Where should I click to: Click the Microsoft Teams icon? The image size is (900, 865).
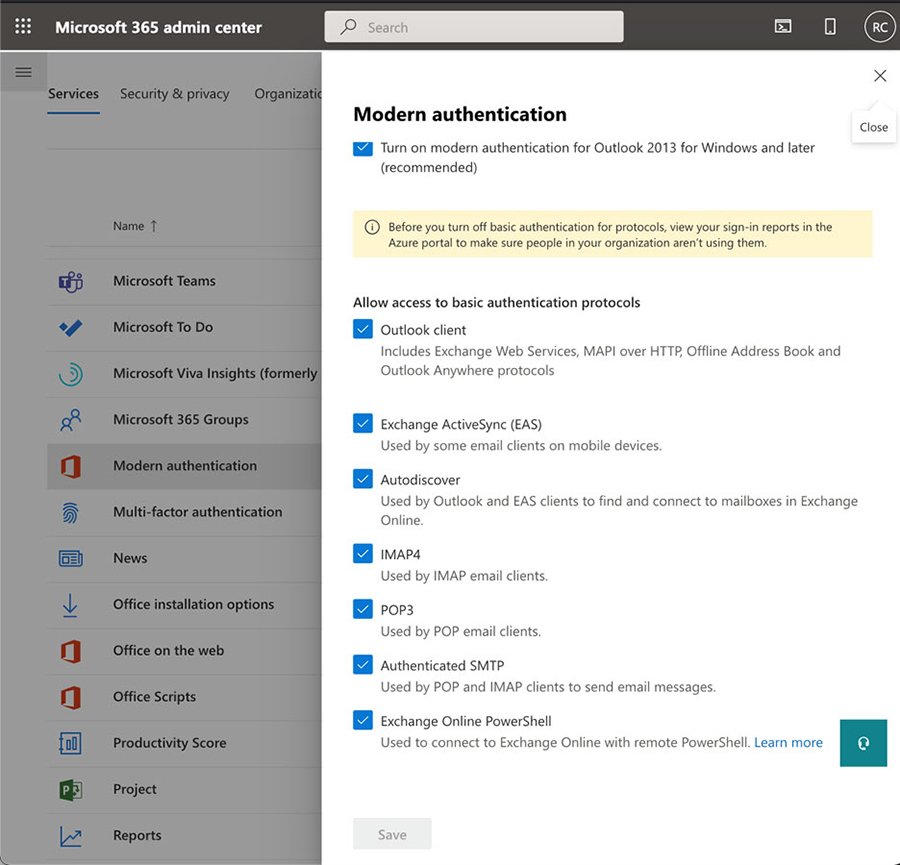point(70,281)
